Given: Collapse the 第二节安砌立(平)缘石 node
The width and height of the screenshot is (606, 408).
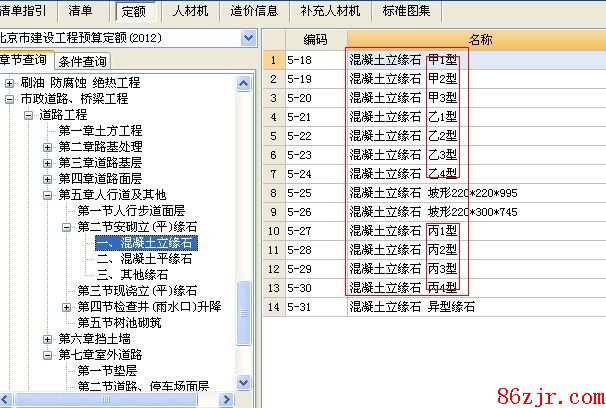Looking at the screenshot, I should [66, 227].
